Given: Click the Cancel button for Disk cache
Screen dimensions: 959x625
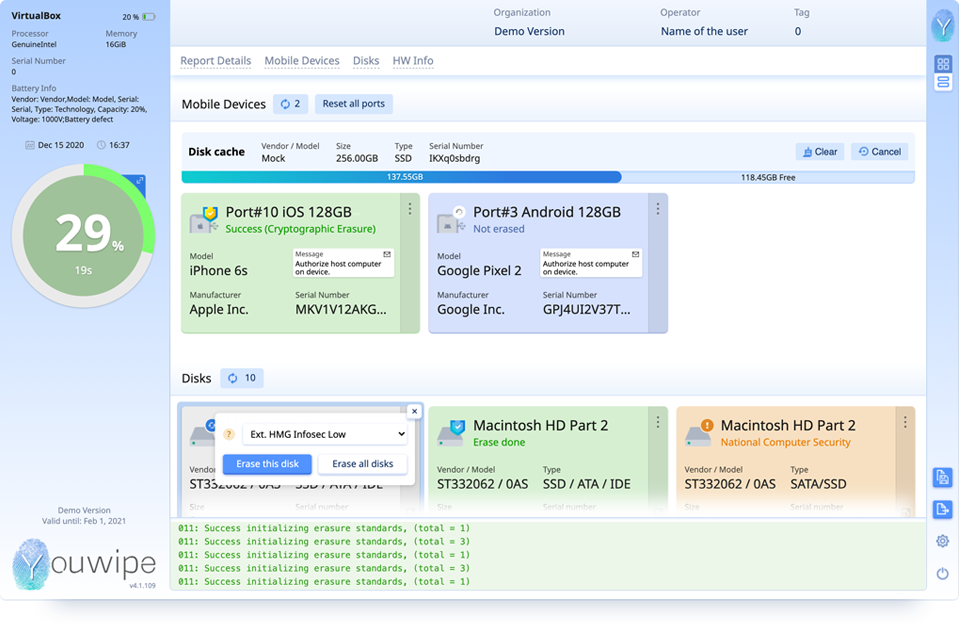Looking at the screenshot, I should [x=879, y=152].
